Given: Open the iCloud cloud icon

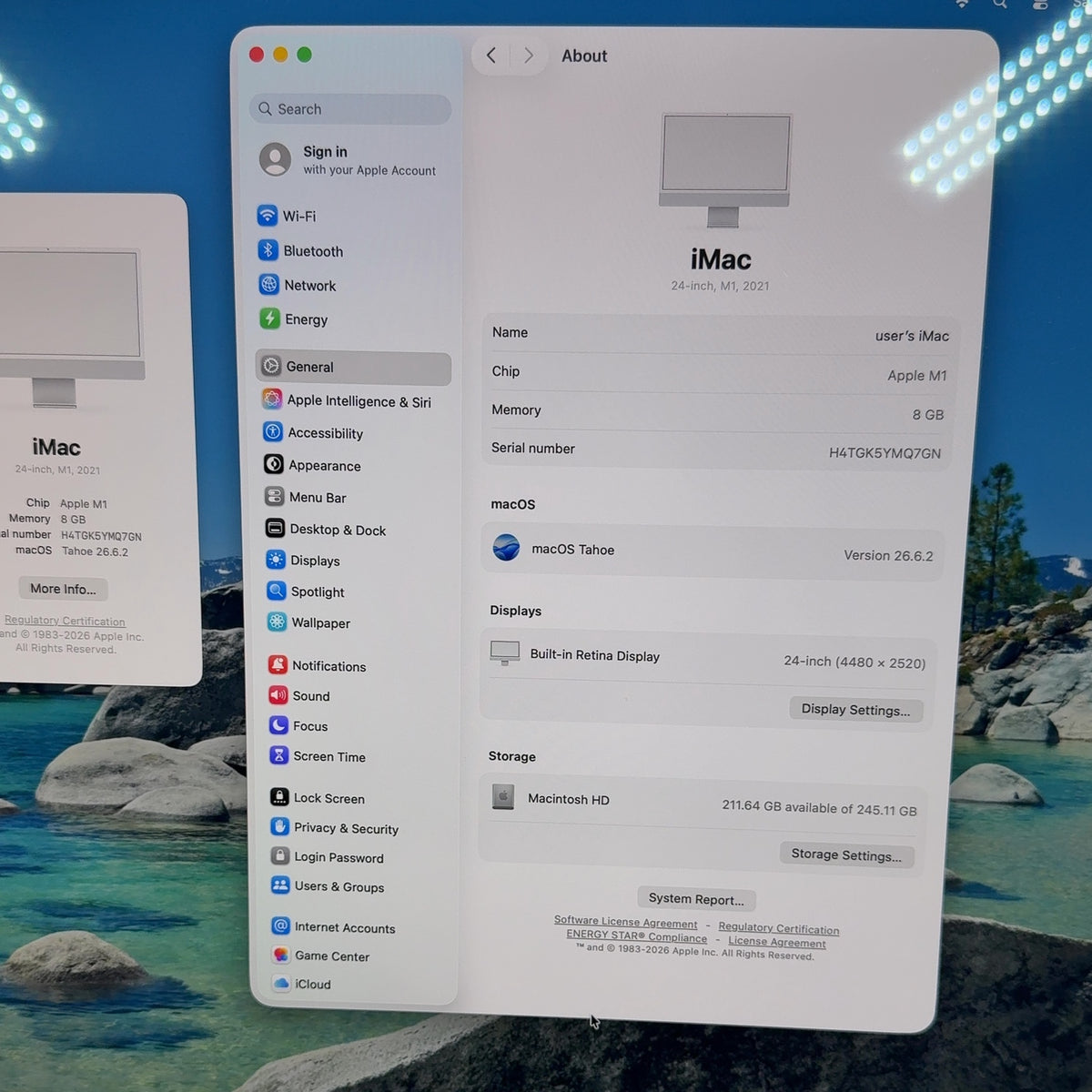Looking at the screenshot, I should coord(281,983).
